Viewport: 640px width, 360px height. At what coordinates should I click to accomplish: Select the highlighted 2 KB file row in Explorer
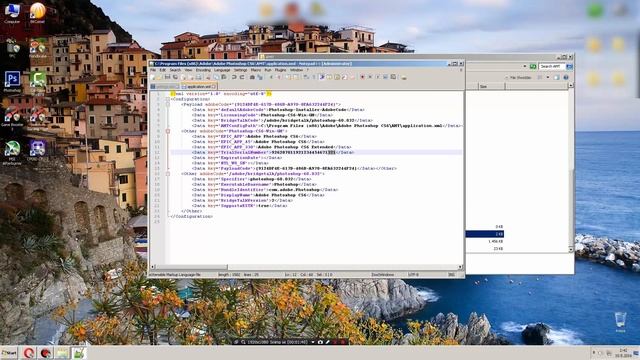484,234
